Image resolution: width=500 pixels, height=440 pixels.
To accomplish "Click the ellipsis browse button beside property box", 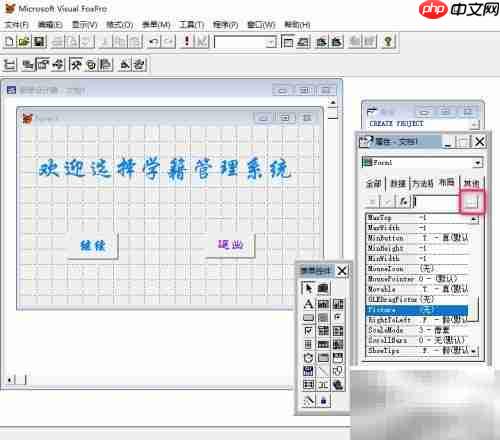I will click(x=472, y=202).
